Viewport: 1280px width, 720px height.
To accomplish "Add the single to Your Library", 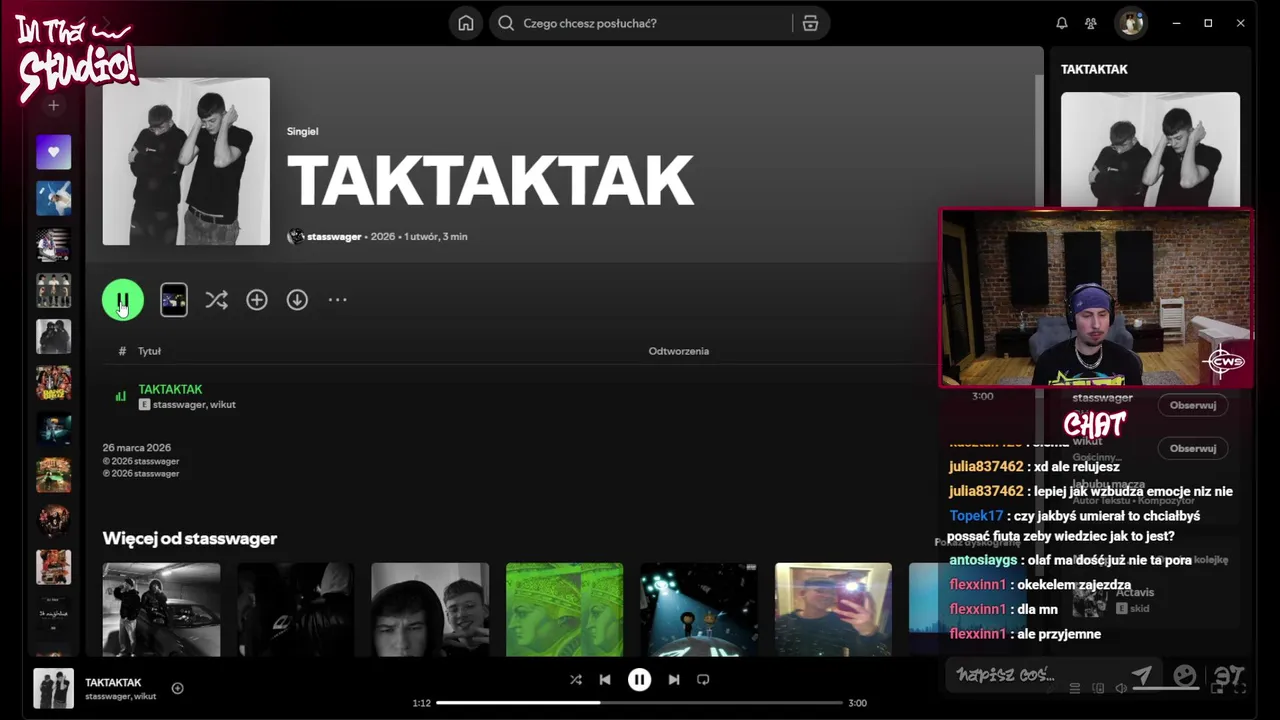I will pos(257,300).
